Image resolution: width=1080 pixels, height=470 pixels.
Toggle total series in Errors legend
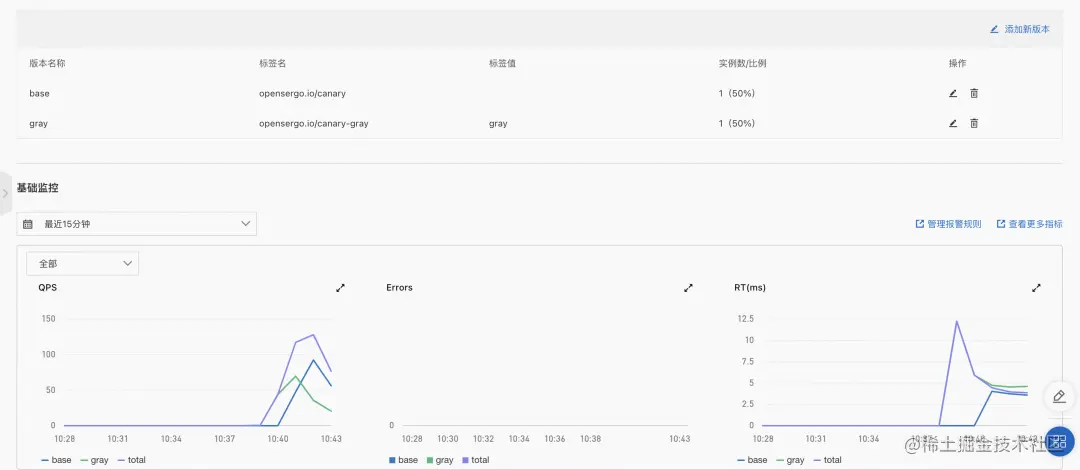coord(475,460)
